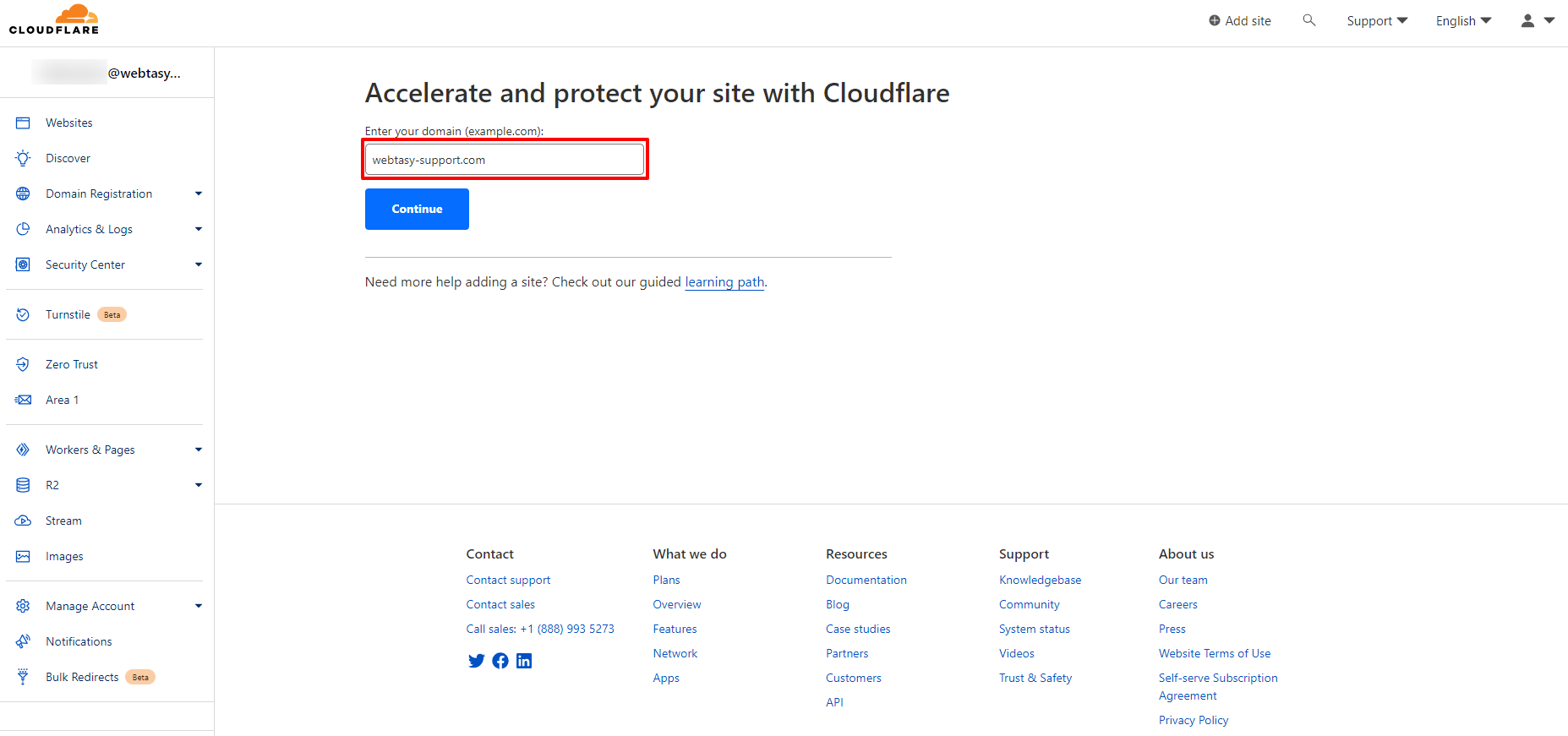Click the Security Center icon
The height and width of the screenshot is (736, 1568).
pyautogui.click(x=23, y=264)
